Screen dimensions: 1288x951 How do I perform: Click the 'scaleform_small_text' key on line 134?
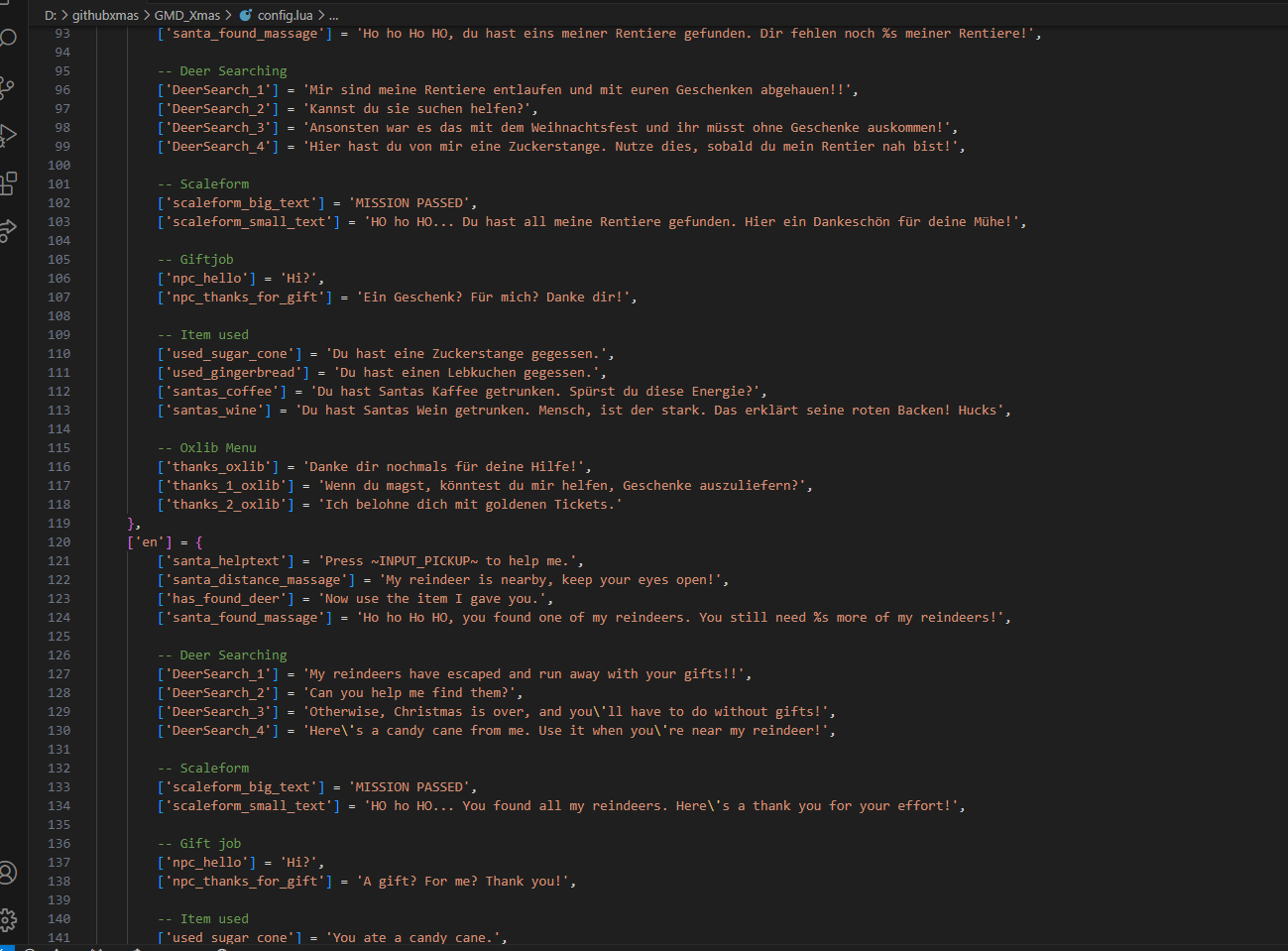pos(249,806)
